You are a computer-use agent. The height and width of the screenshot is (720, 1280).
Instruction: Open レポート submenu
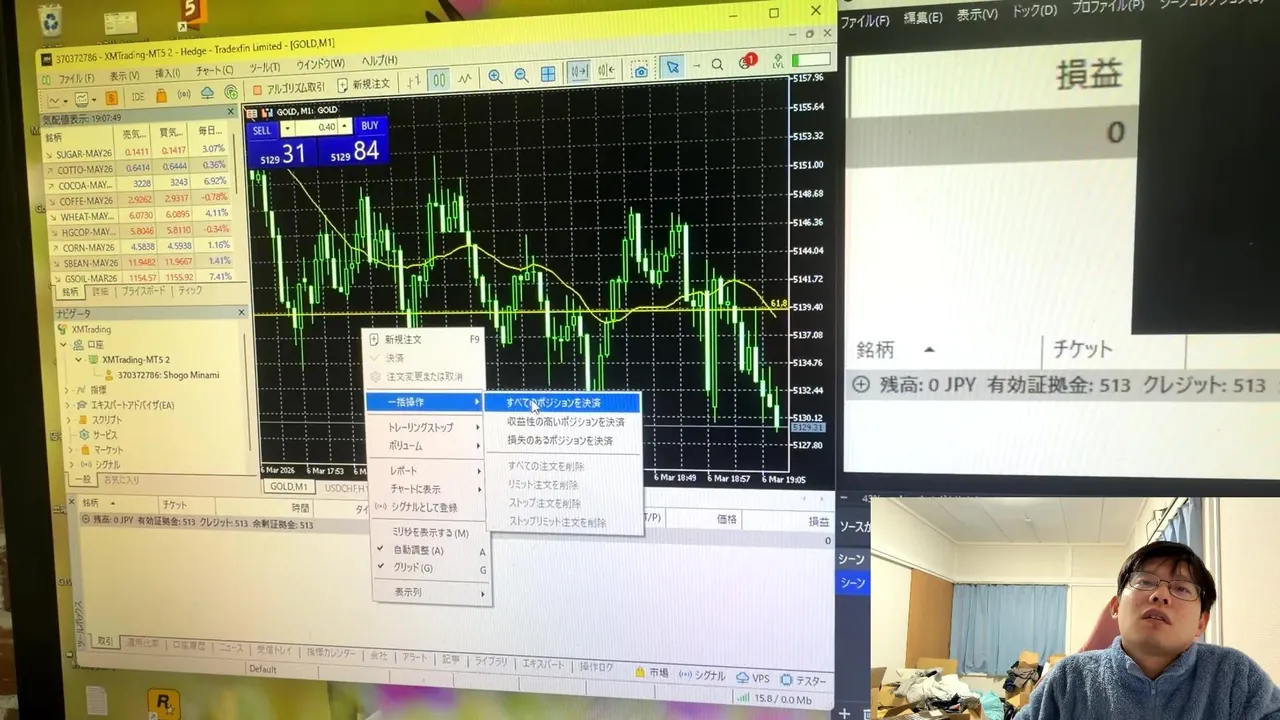(x=428, y=471)
